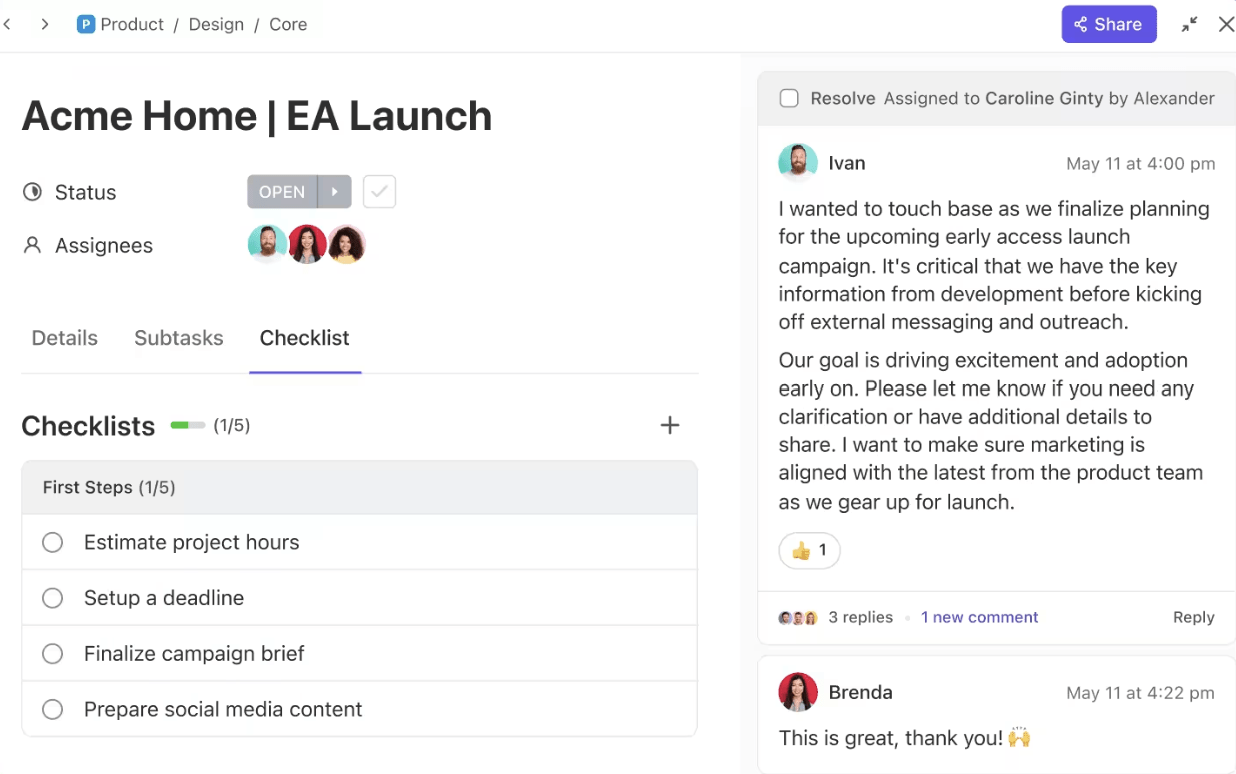Click the Share button
The width and height of the screenshot is (1236, 774).
coord(1109,24)
